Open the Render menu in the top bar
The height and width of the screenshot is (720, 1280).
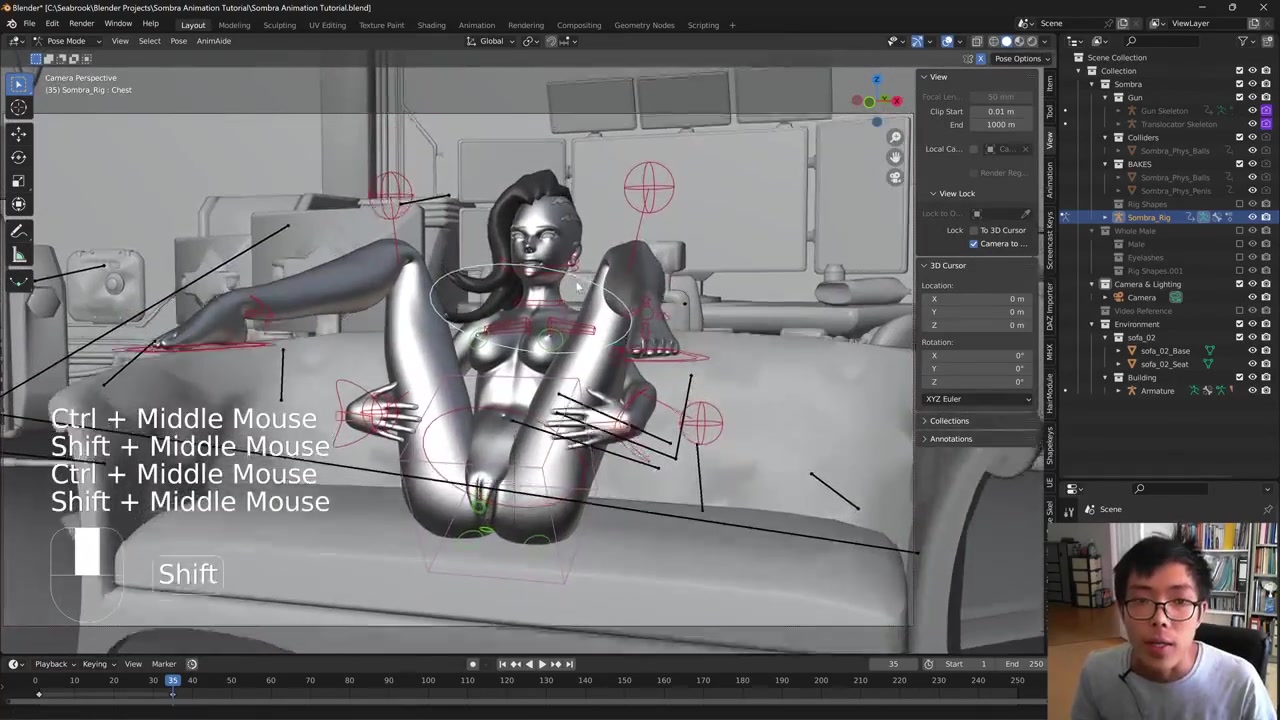pos(81,23)
